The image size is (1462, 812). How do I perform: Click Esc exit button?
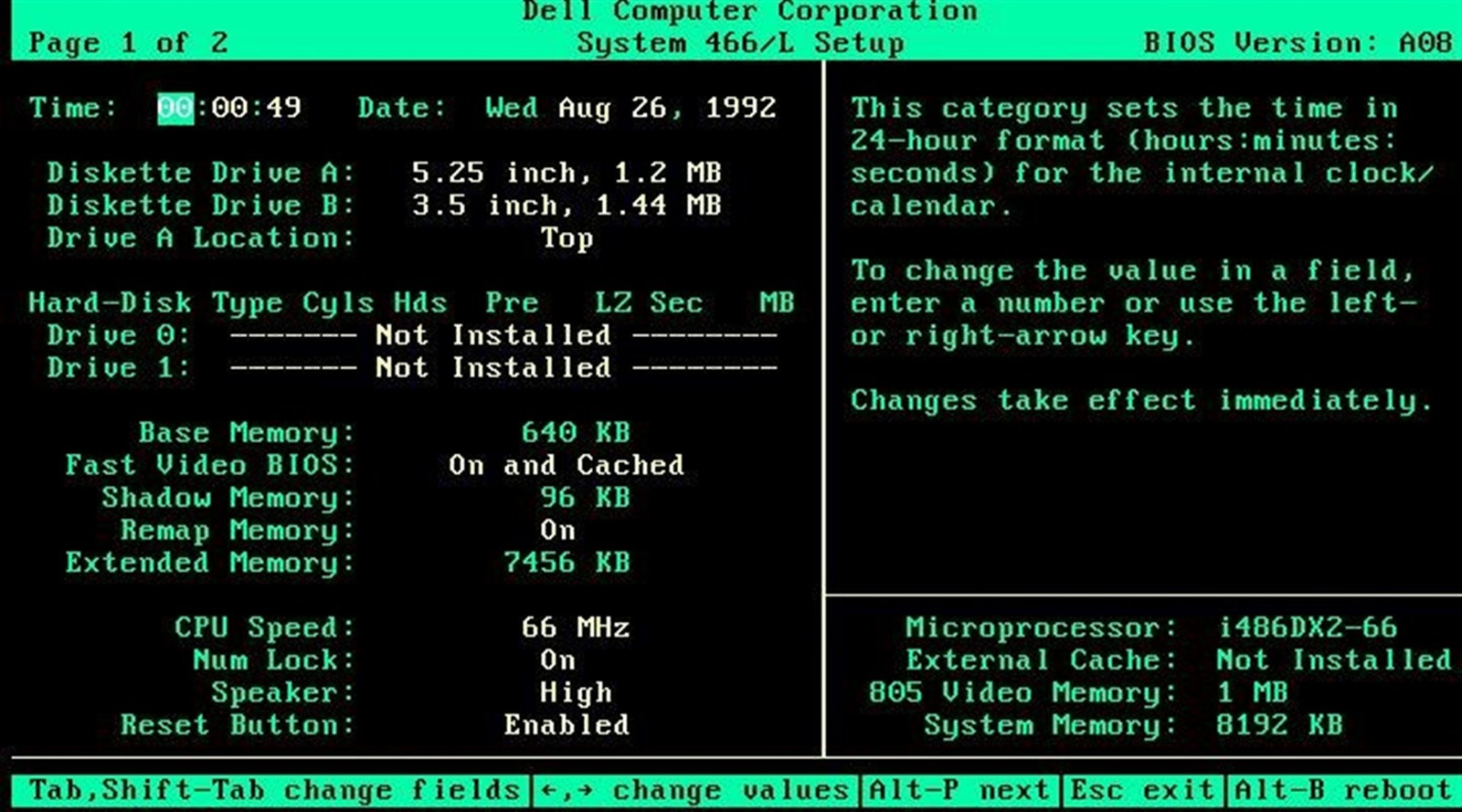pyautogui.click(x=1144, y=789)
